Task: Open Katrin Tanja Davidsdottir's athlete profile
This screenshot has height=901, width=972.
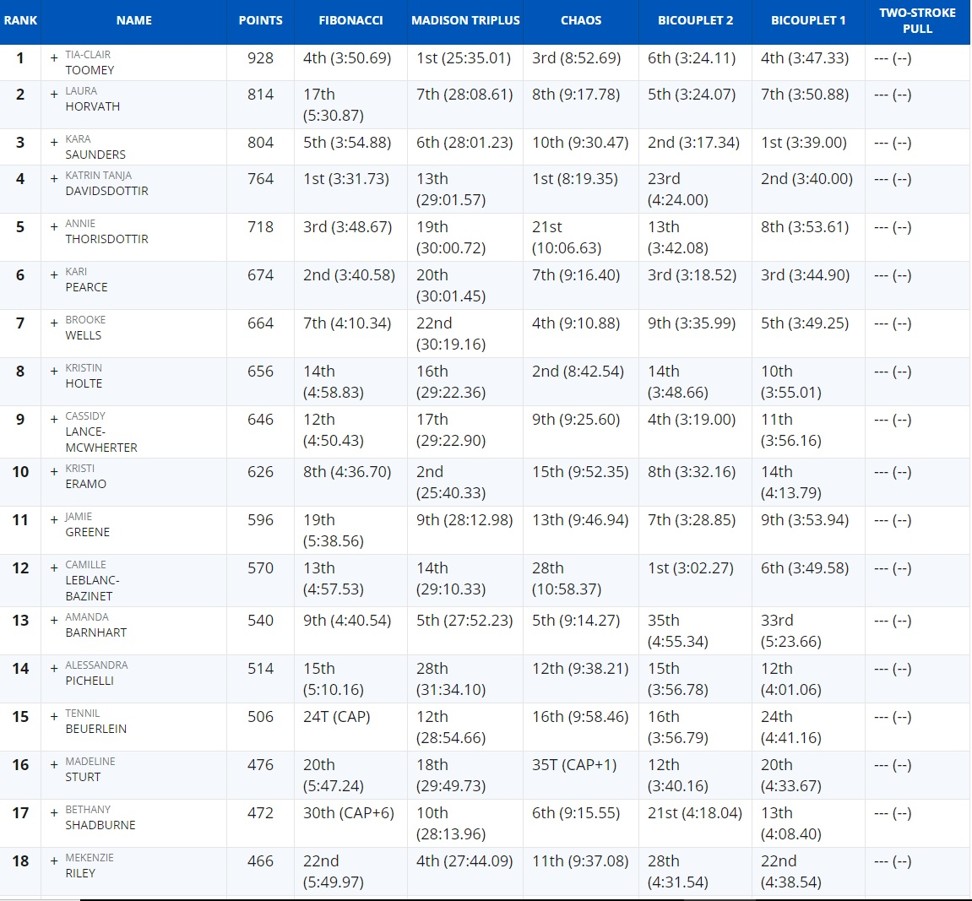Action: 107,183
